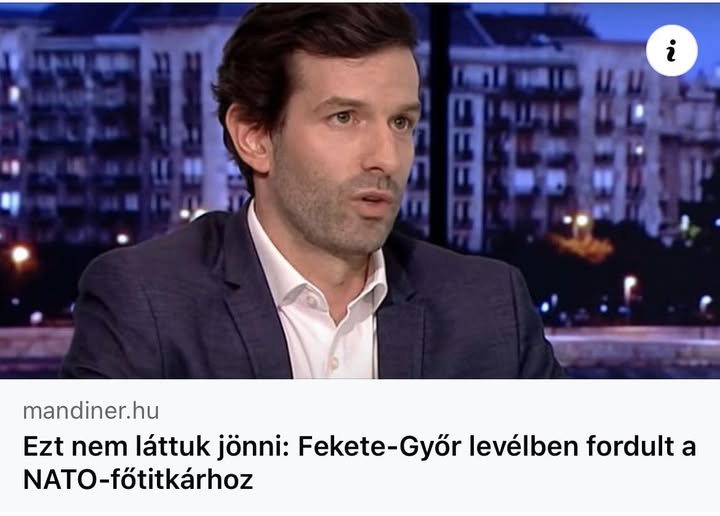
Task: Show link details via the white info badge
Action: (672, 50)
